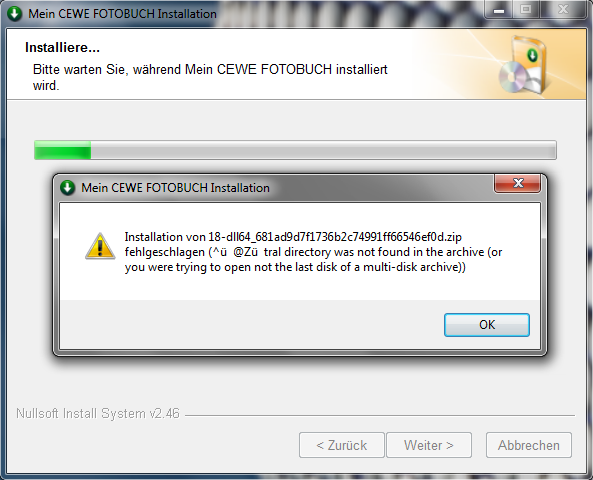
Task: Click the zip filename in the error message
Action: [335, 237]
